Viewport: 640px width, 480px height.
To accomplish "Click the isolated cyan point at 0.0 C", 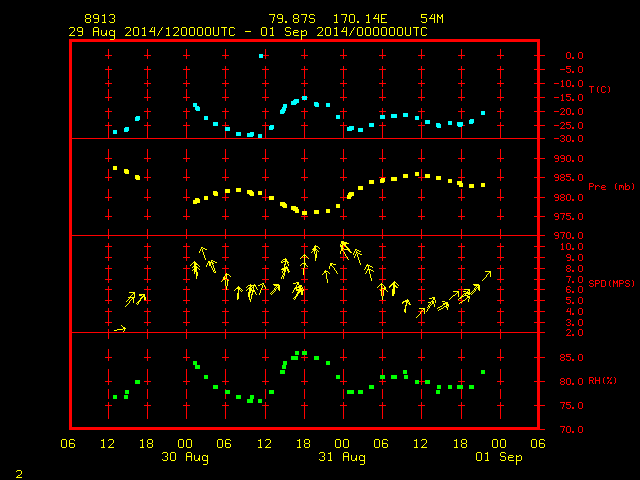I will click(261, 56).
